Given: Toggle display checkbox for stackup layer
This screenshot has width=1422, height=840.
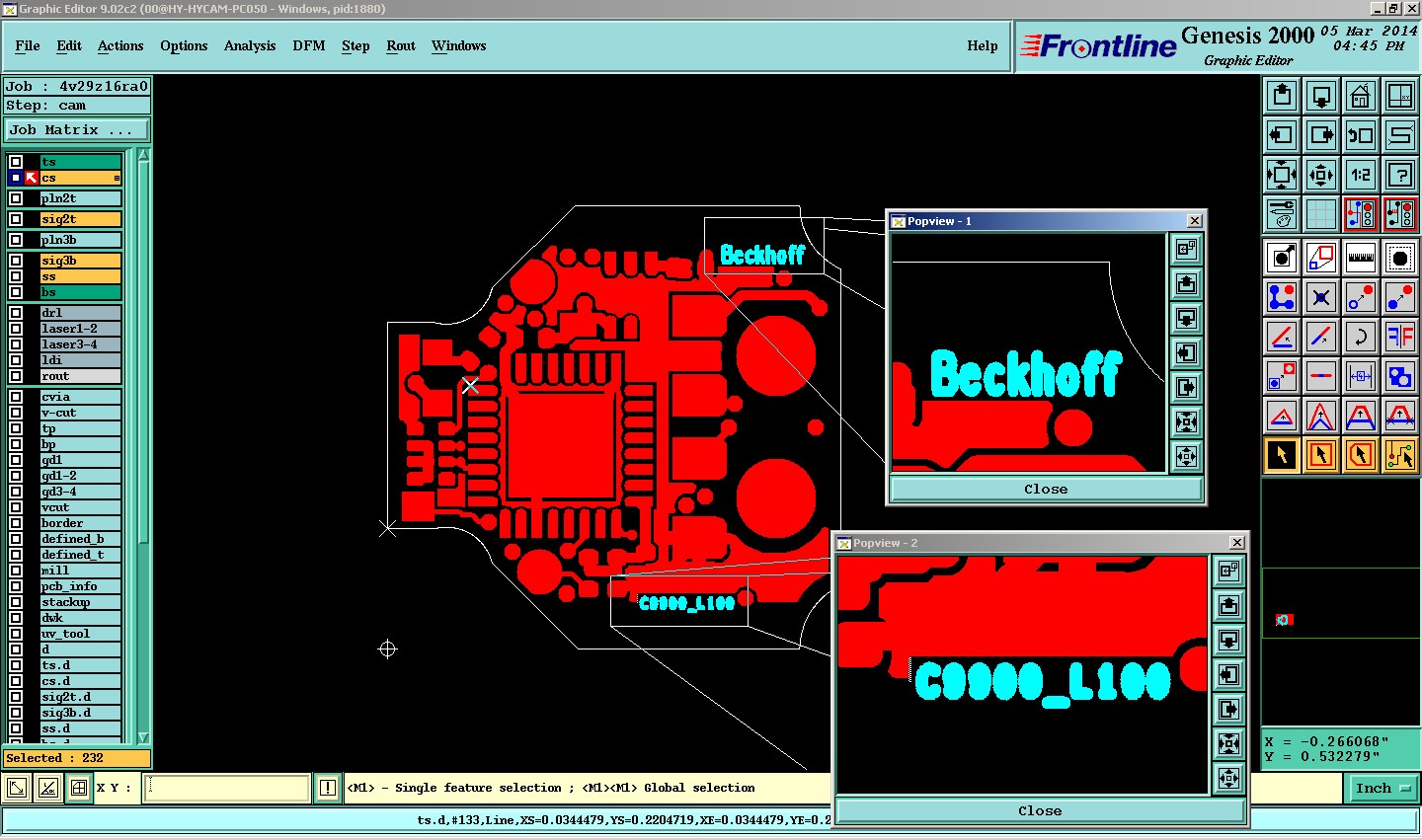Looking at the screenshot, I should coord(16,602).
